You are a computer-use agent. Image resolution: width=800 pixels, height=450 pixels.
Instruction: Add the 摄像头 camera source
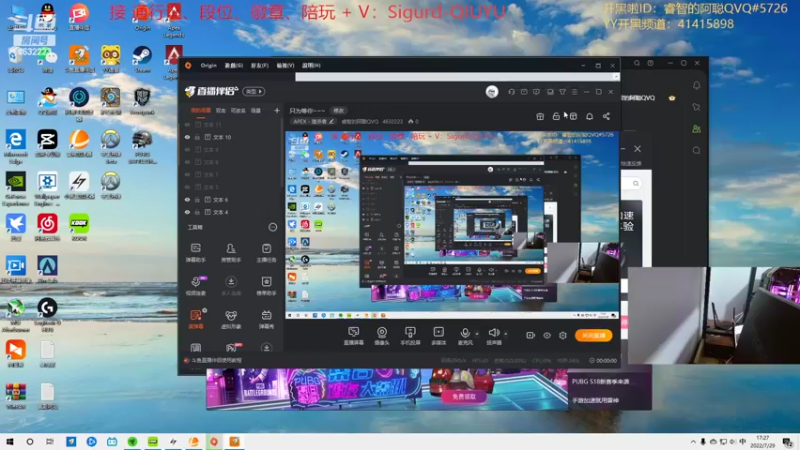(x=382, y=336)
